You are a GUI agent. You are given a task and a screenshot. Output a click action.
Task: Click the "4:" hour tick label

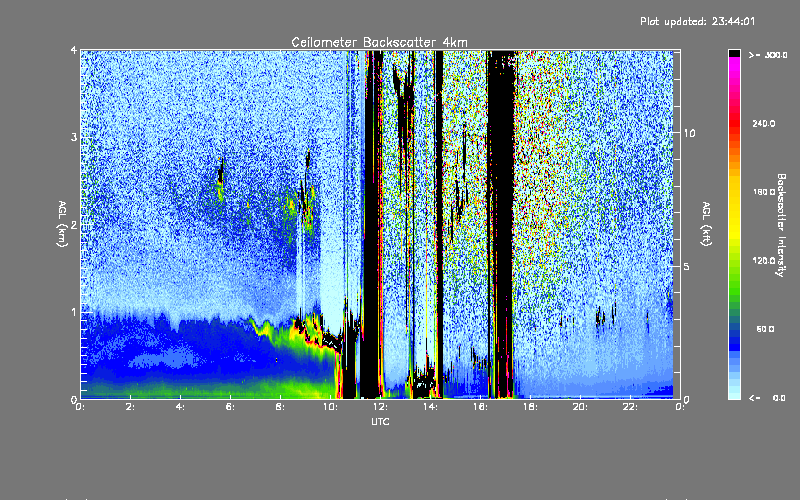tap(180, 407)
